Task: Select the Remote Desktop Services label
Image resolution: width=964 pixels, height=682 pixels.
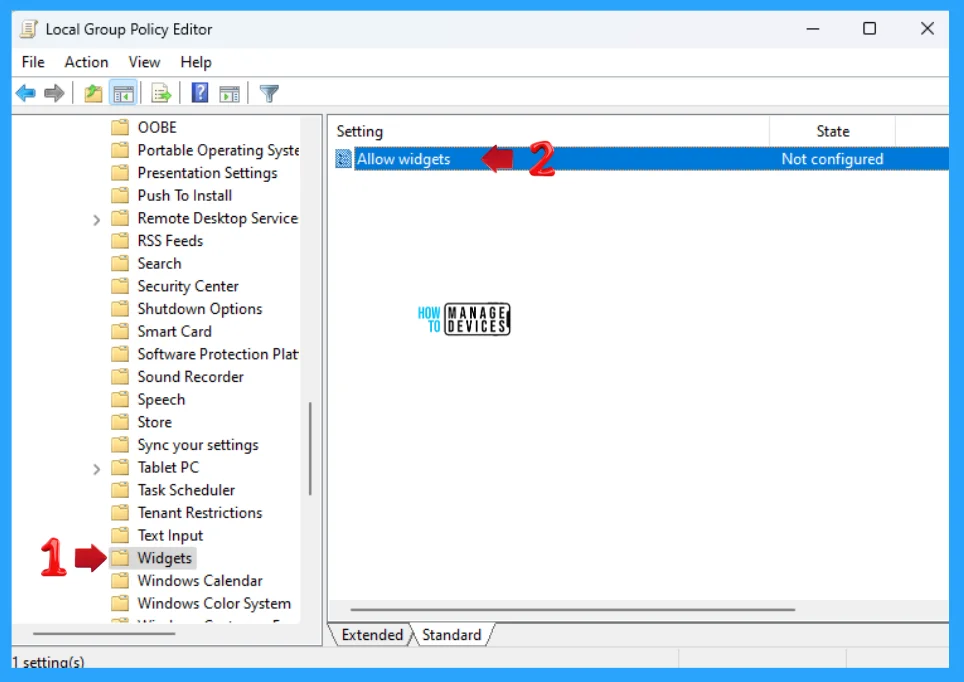Action: click(218, 218)
